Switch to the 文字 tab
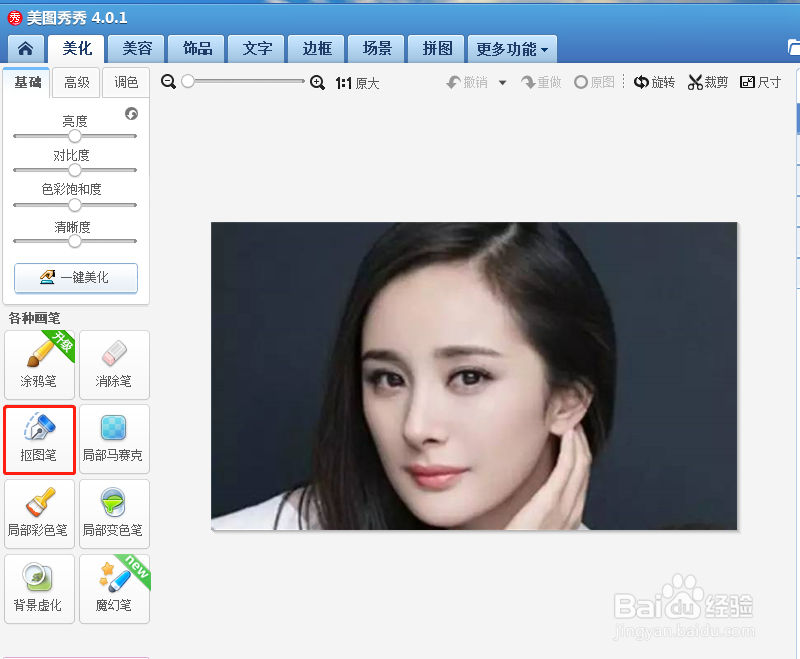The image size is (800, 659). pyautogui.click(x=257, y=49)
